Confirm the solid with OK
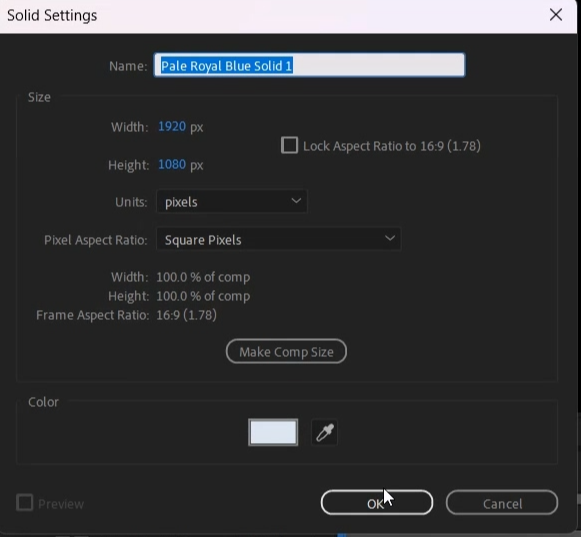The width and height of the screenshot is (581, 537). (376, 503)
